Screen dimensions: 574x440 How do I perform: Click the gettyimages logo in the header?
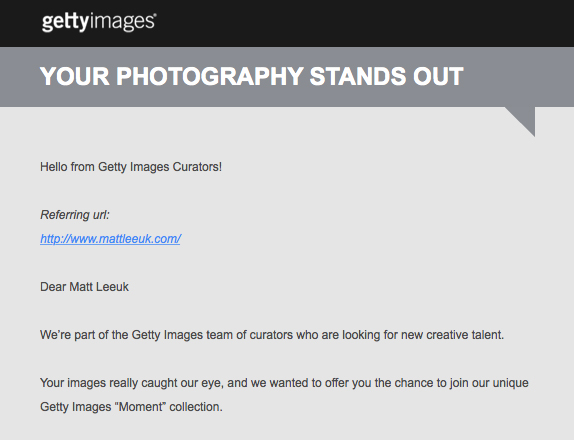99,22
